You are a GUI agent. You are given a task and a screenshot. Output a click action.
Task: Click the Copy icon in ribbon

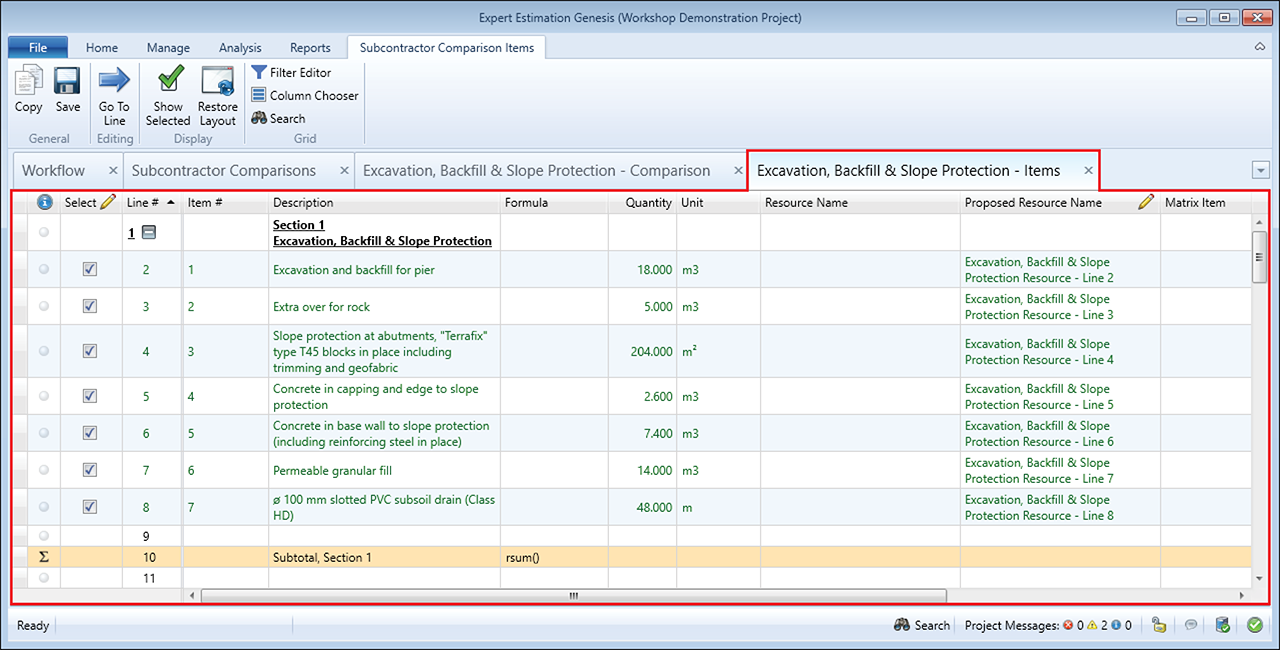[x=28, y=81]
